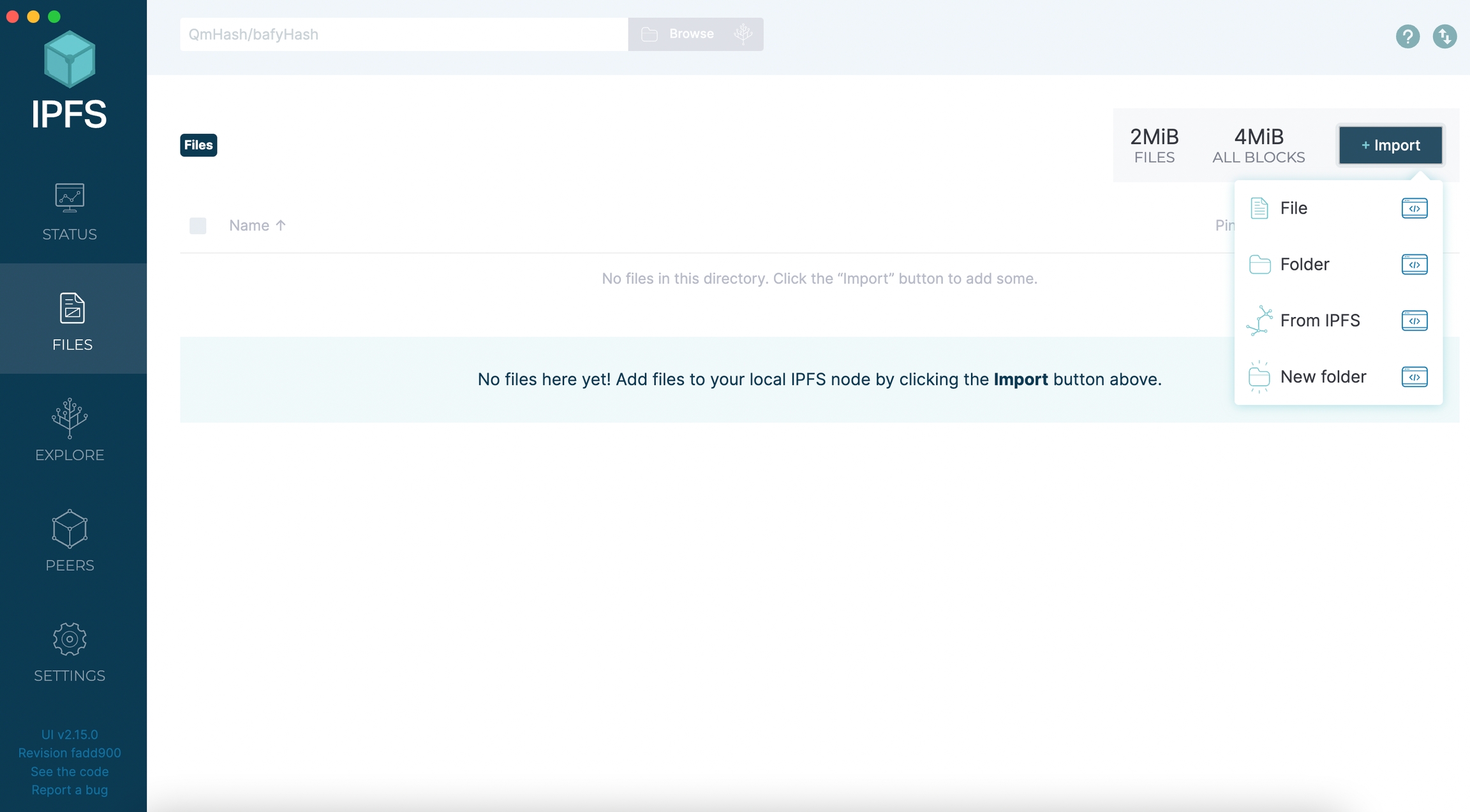Click the File document icon in menu
The image size is (1470, 812).
pos(1259,208)
